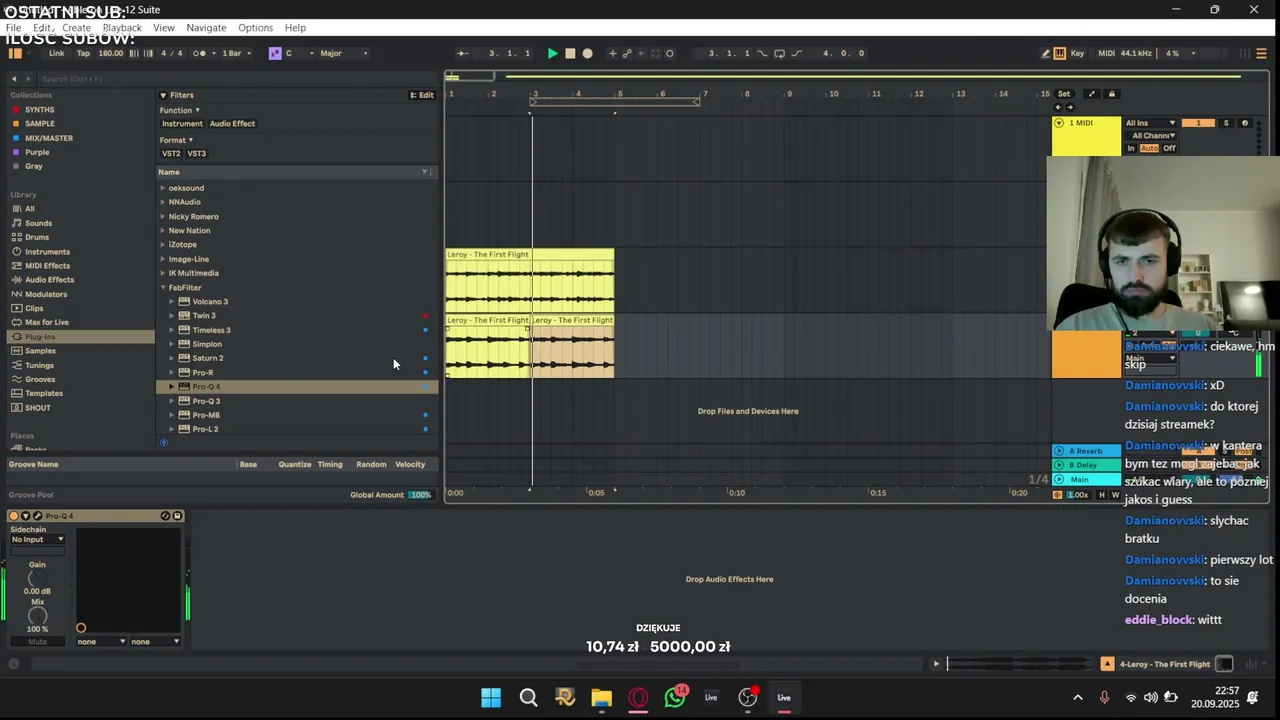Set monitor to Auto on MIDI track
The image size is (1280, 720).
tap(1149, 148)
